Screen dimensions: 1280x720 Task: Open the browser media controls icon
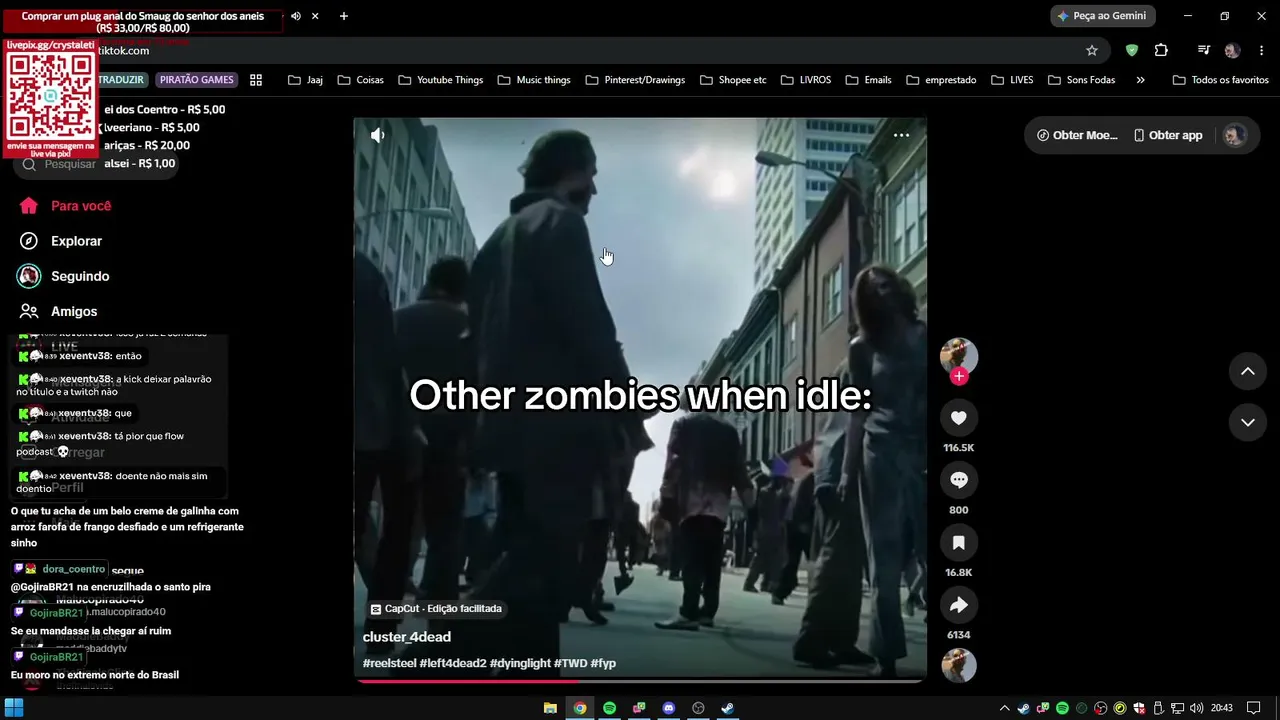pyautogui.click(x=1204, y=50)
